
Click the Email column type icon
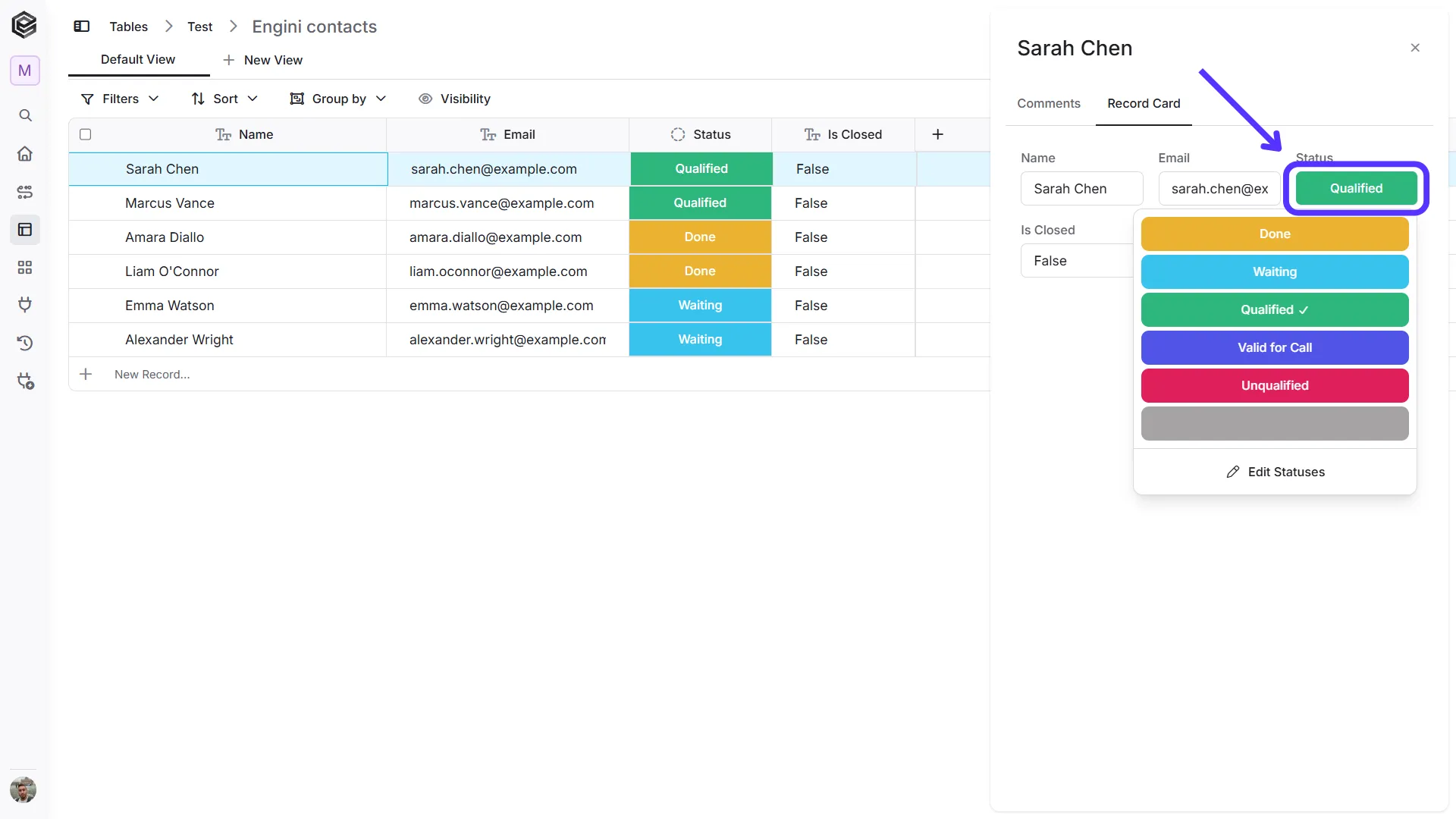coord(488,135)
